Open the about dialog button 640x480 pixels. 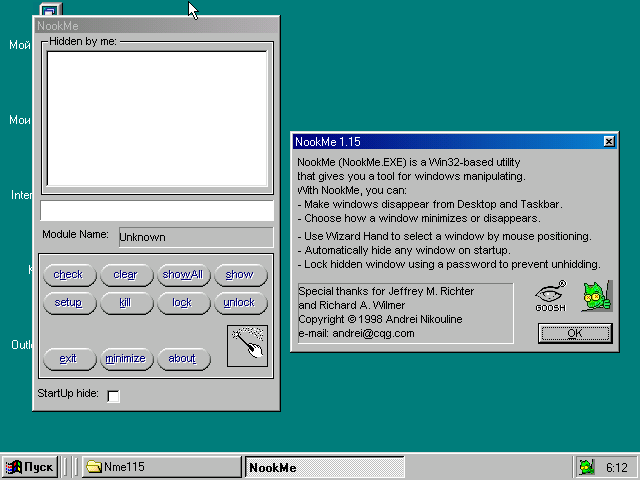[183, 359]
